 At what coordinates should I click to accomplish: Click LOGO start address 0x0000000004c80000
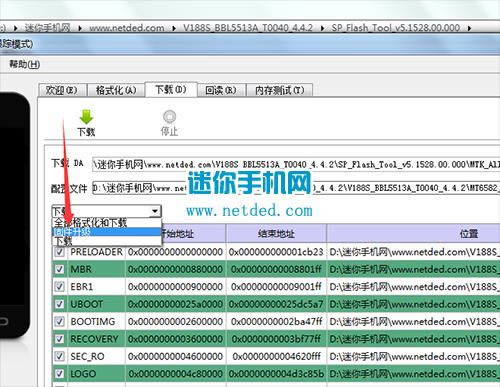coord(175,374)
